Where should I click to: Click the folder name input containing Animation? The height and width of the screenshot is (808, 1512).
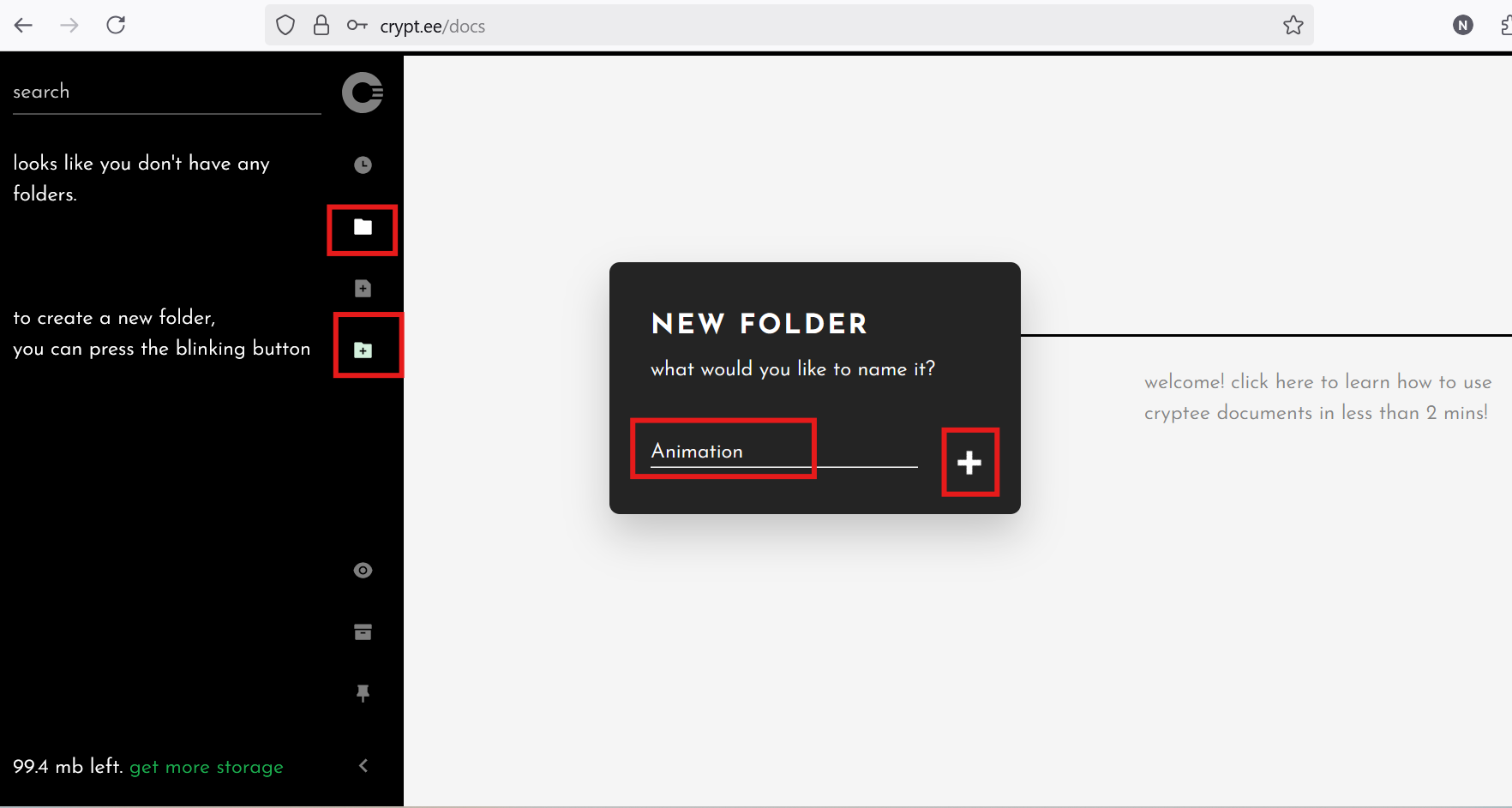coord(783,452)
